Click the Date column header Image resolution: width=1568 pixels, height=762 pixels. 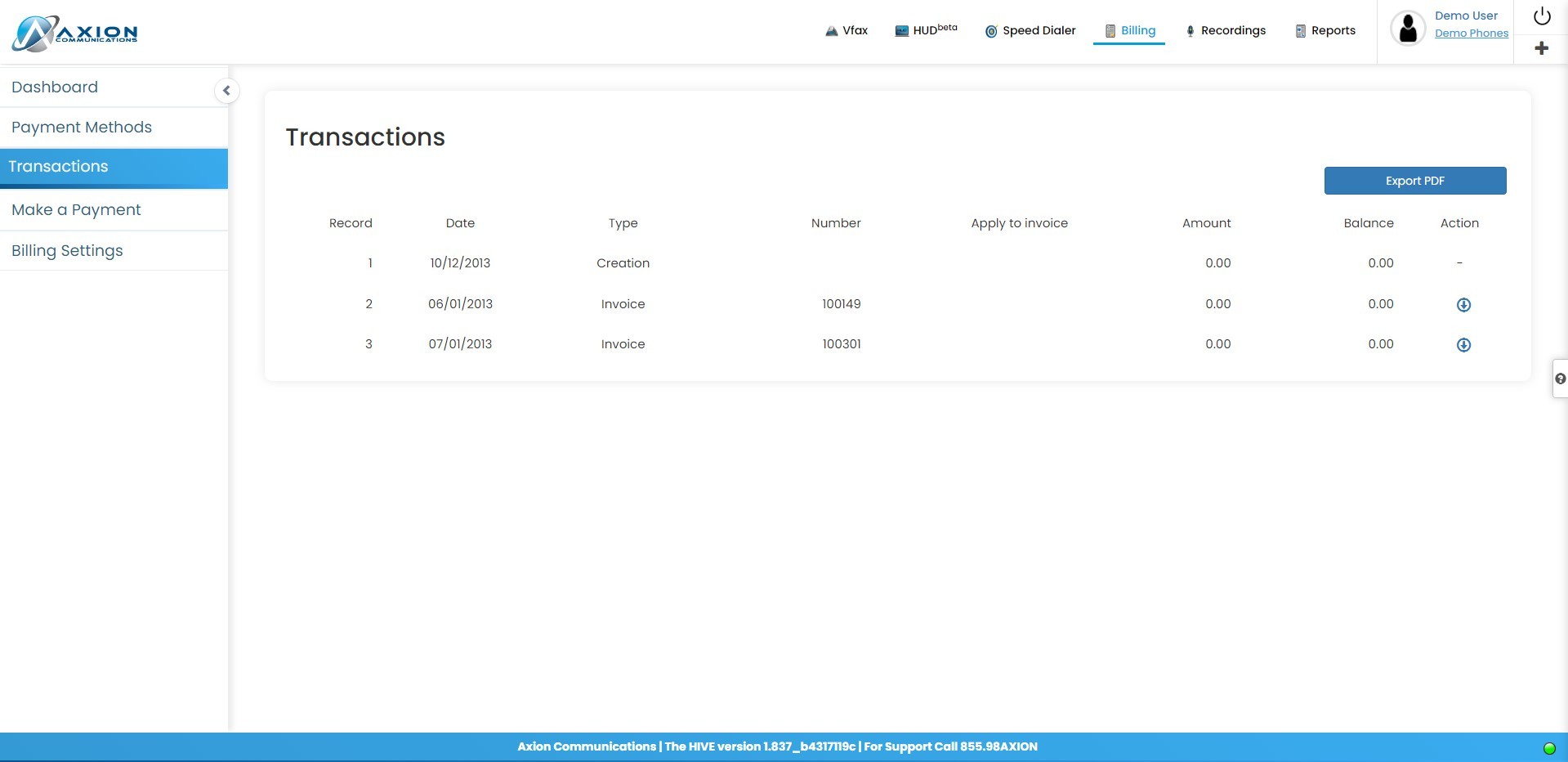pyautogui.click(x=460, y=223)
